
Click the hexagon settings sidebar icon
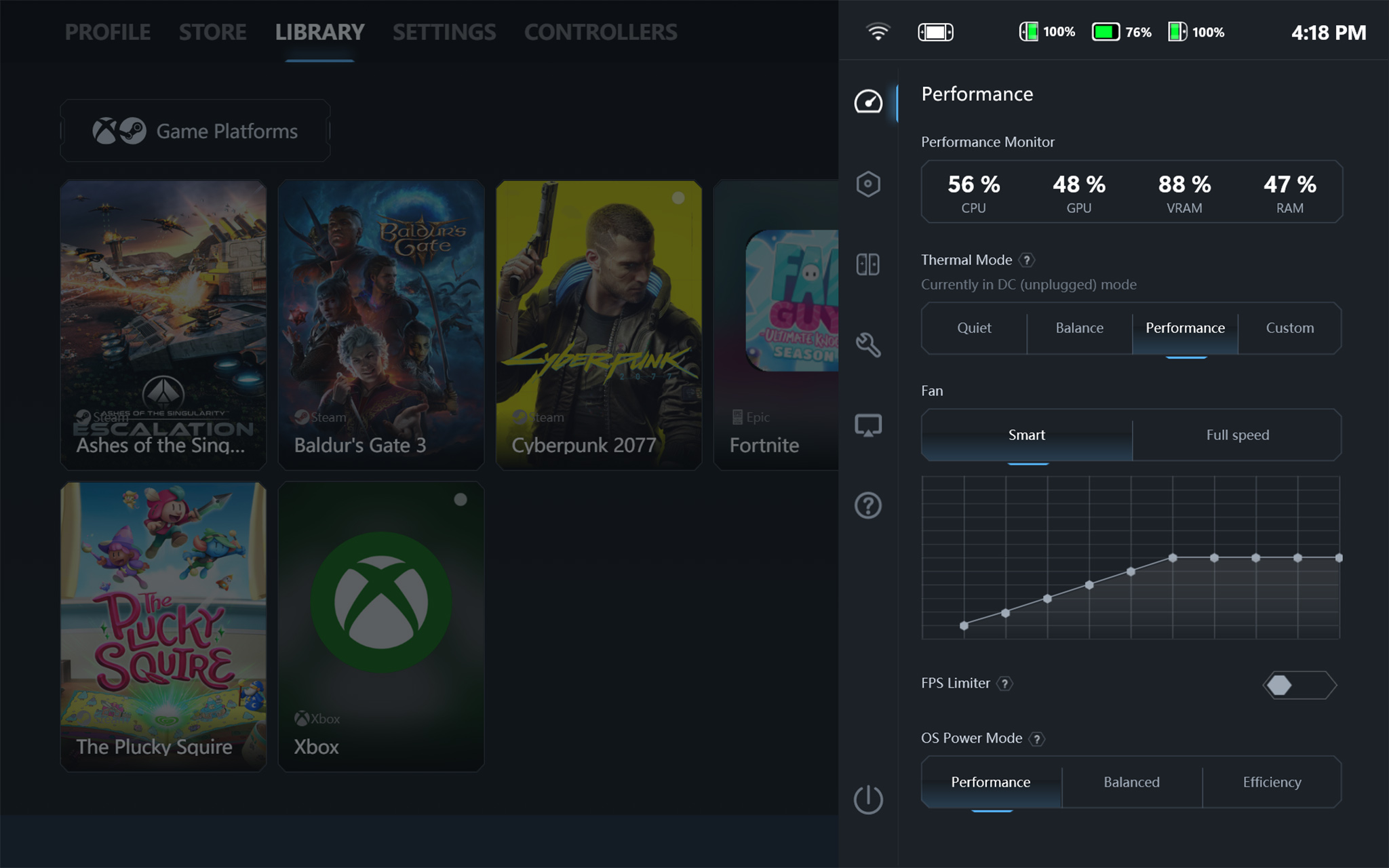868,184
